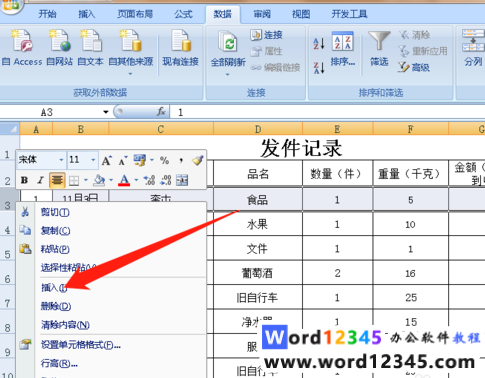Increase decimal places in mini toolbar
The width and height of the screenshot is (485, 378).
tap(149, 180)
